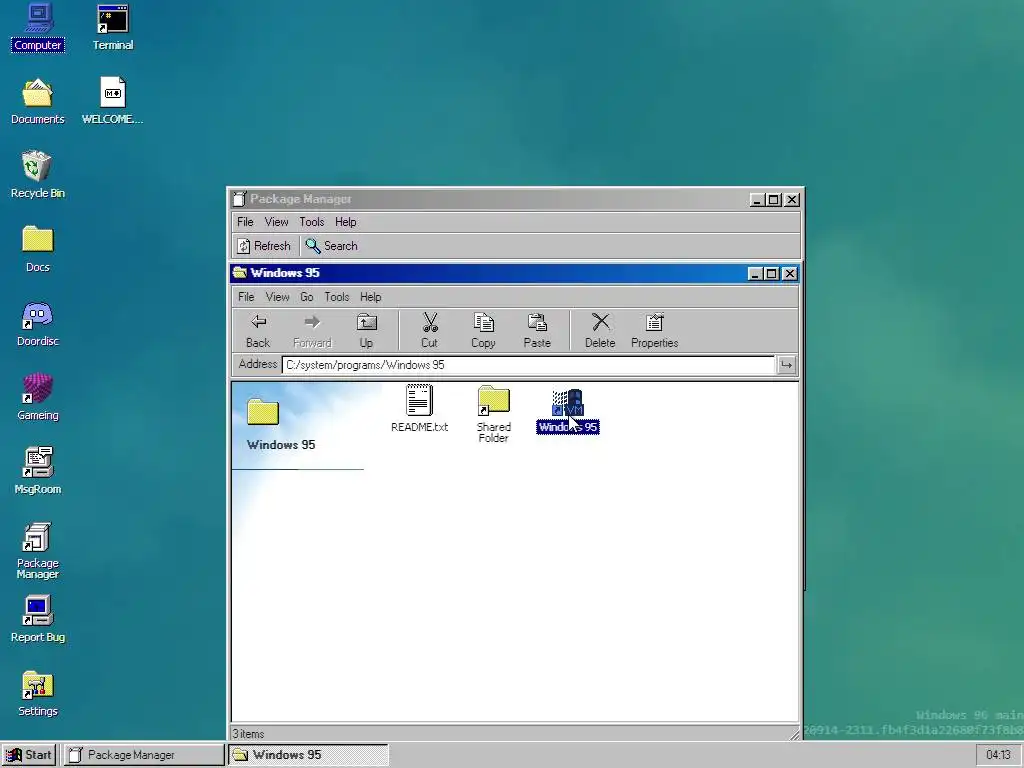Screen dimensions: 1024x768
Task: Launch the Gameing shortcut
Action: [38, 397]
